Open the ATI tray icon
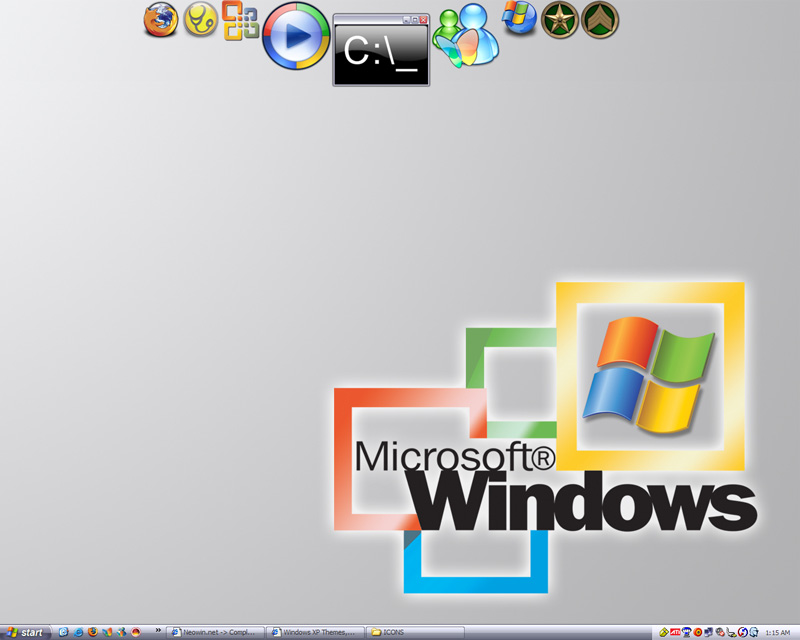The image size is (800, 640). click(x=676, y=631)
